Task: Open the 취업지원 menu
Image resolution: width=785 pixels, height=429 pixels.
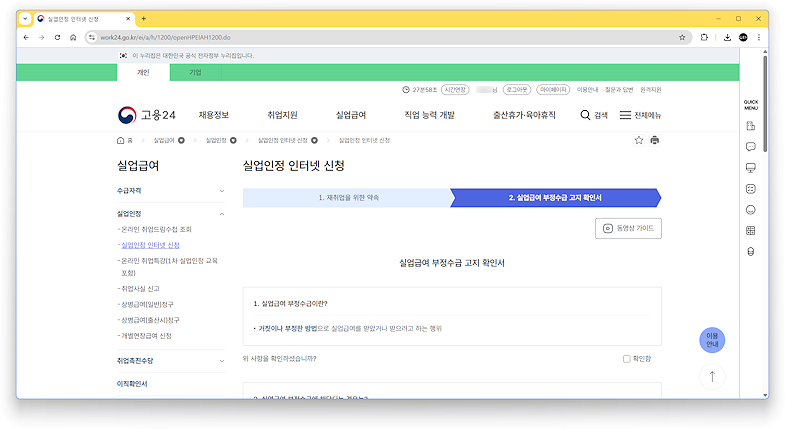Action: coord(282,115)
